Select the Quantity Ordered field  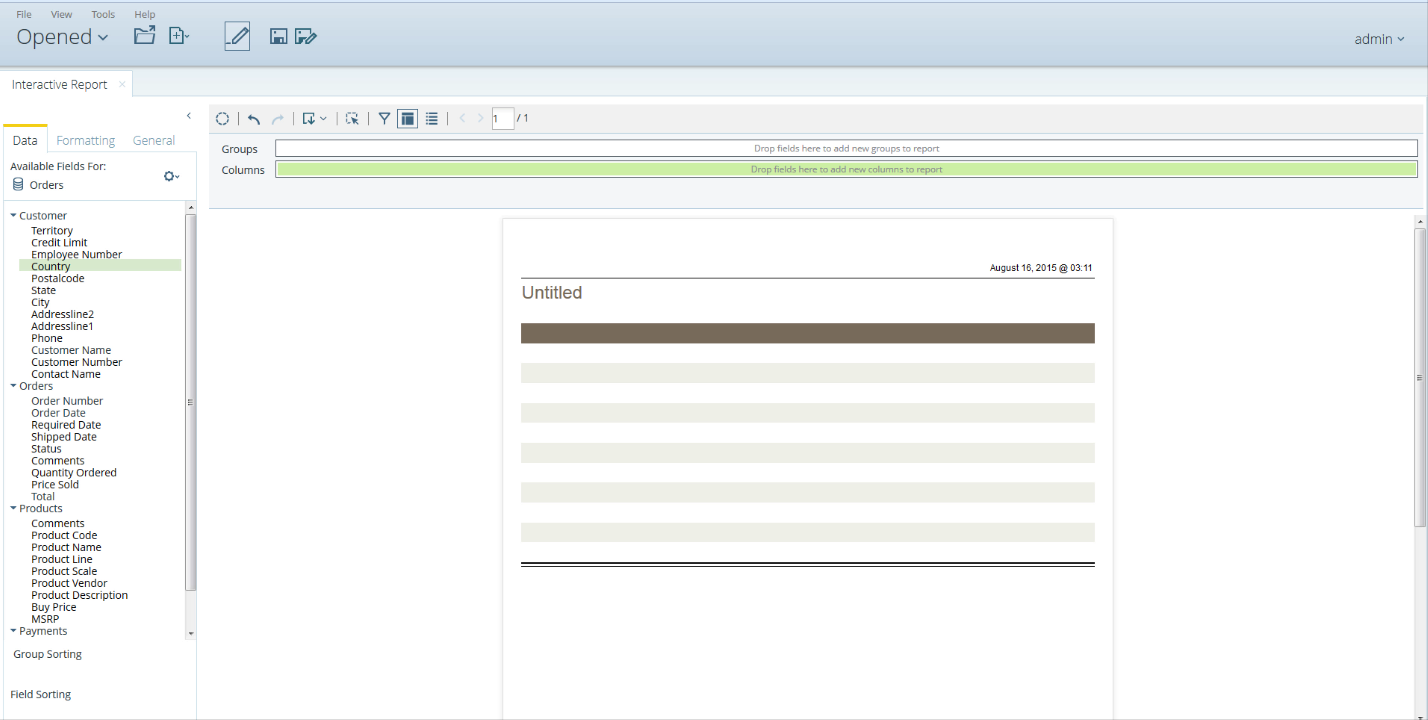coord(74,472)
